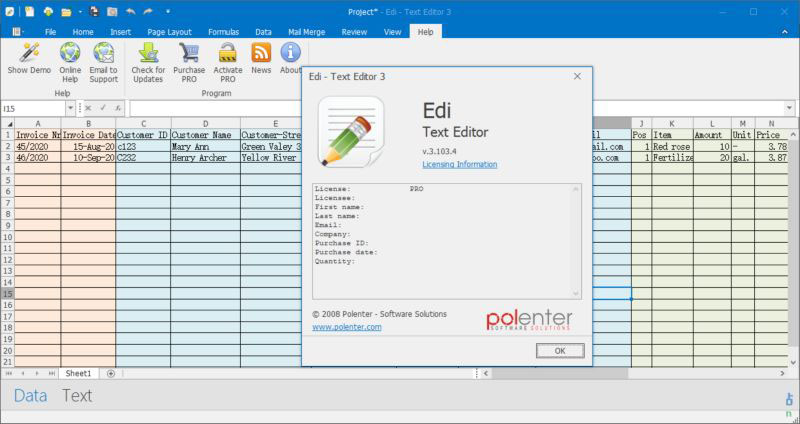Expand the formula bar with right-side arrow

point(789,108)
